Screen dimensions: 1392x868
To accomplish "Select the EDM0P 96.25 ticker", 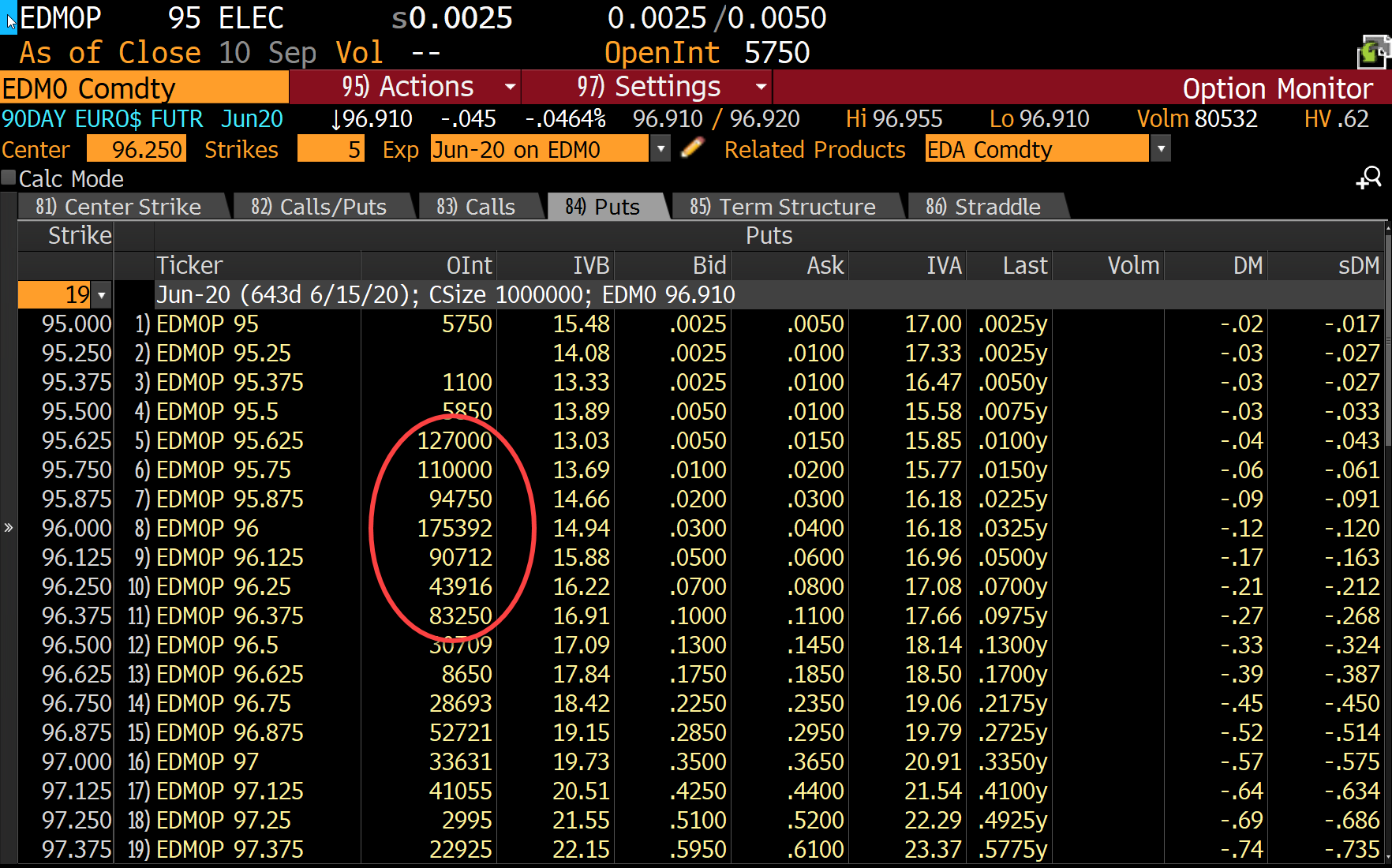I will tap(223, 587).
